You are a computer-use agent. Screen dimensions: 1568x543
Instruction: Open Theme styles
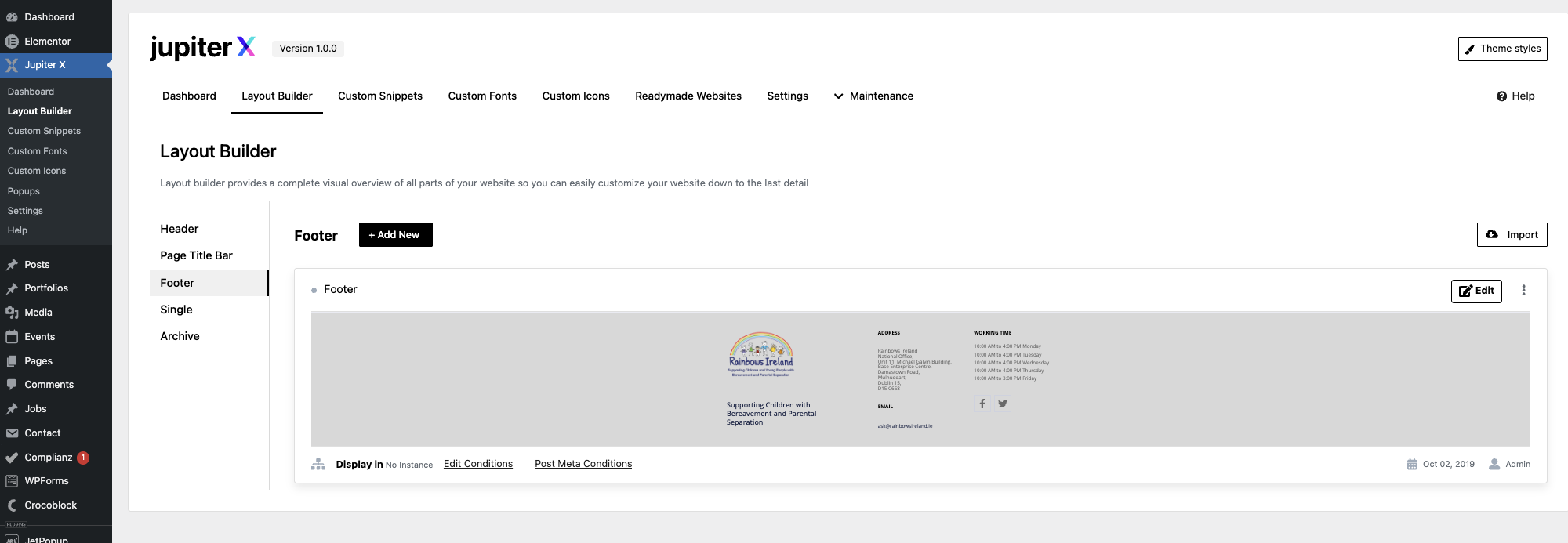tap(1502, 49)
